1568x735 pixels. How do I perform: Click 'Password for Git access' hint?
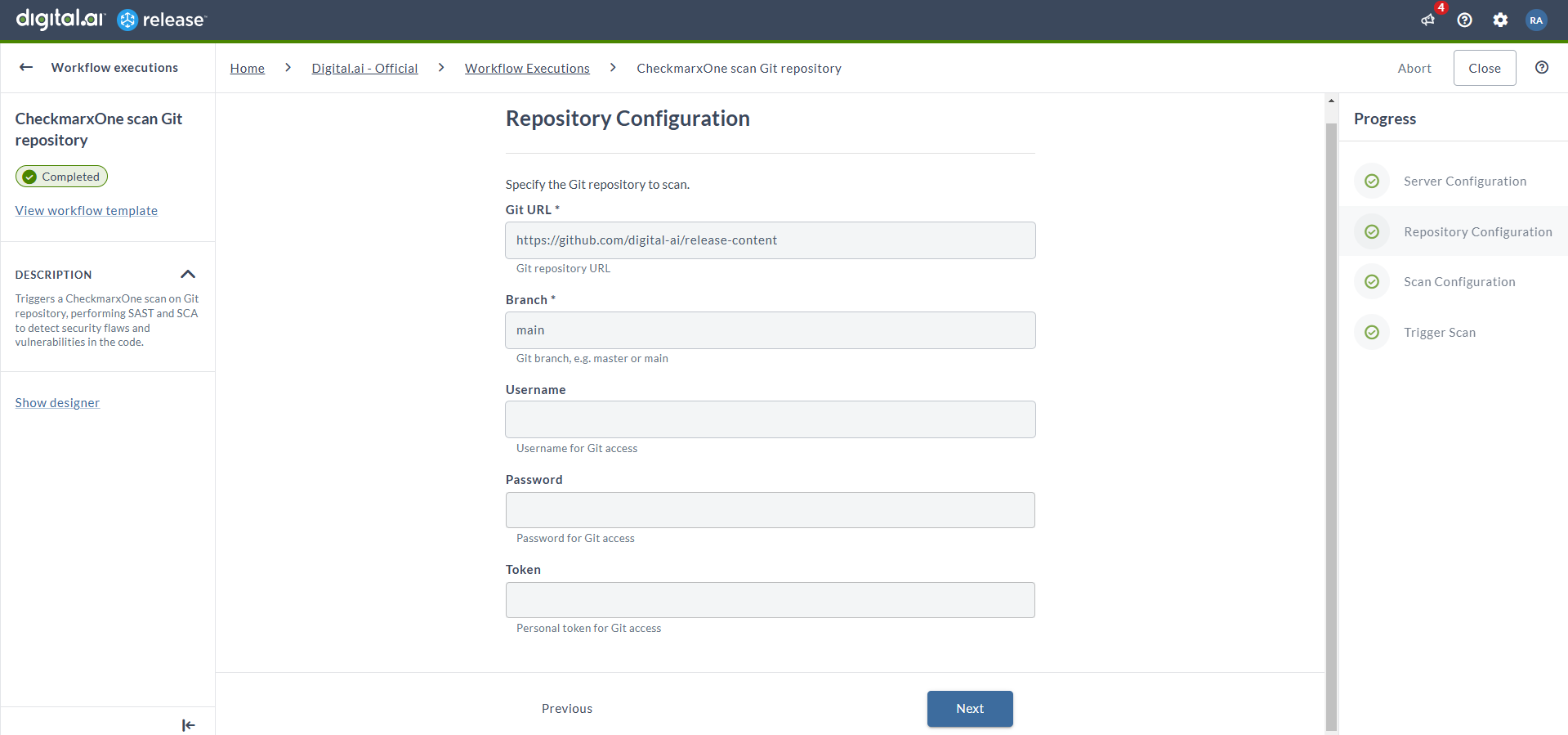(575, 539)
